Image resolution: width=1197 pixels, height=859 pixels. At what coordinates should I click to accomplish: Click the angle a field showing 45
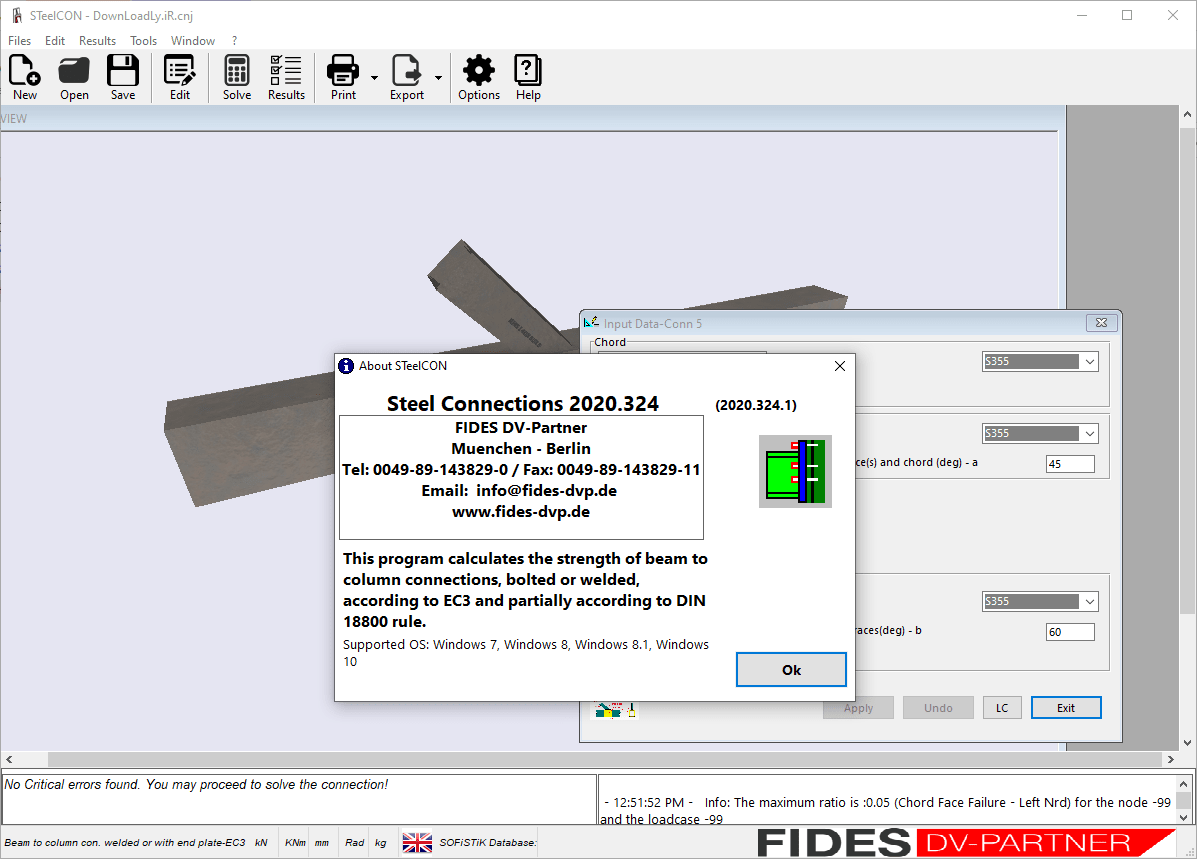1070,463
